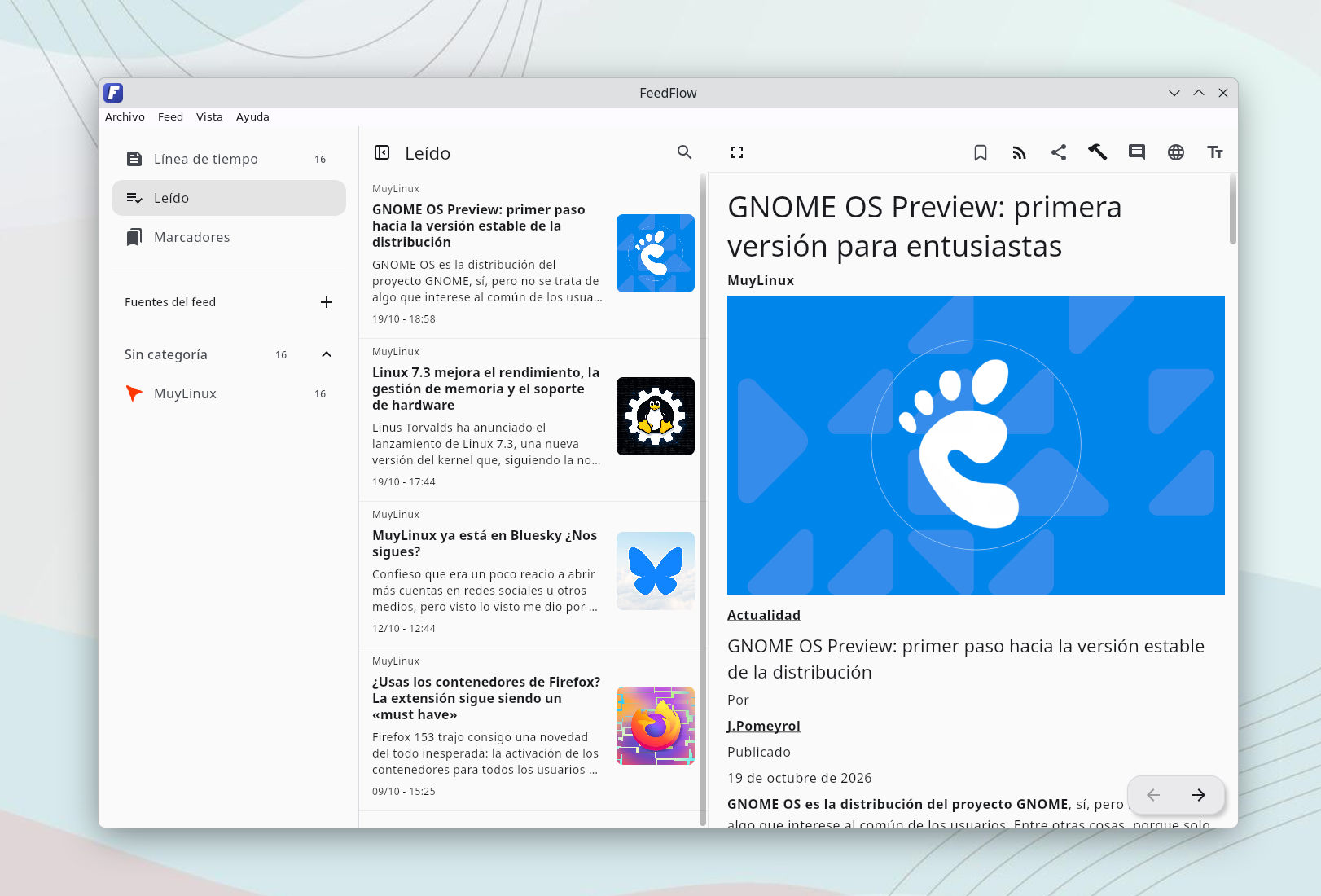
Task: Click the article list vertical scrollbar
Action: point(703,500)
